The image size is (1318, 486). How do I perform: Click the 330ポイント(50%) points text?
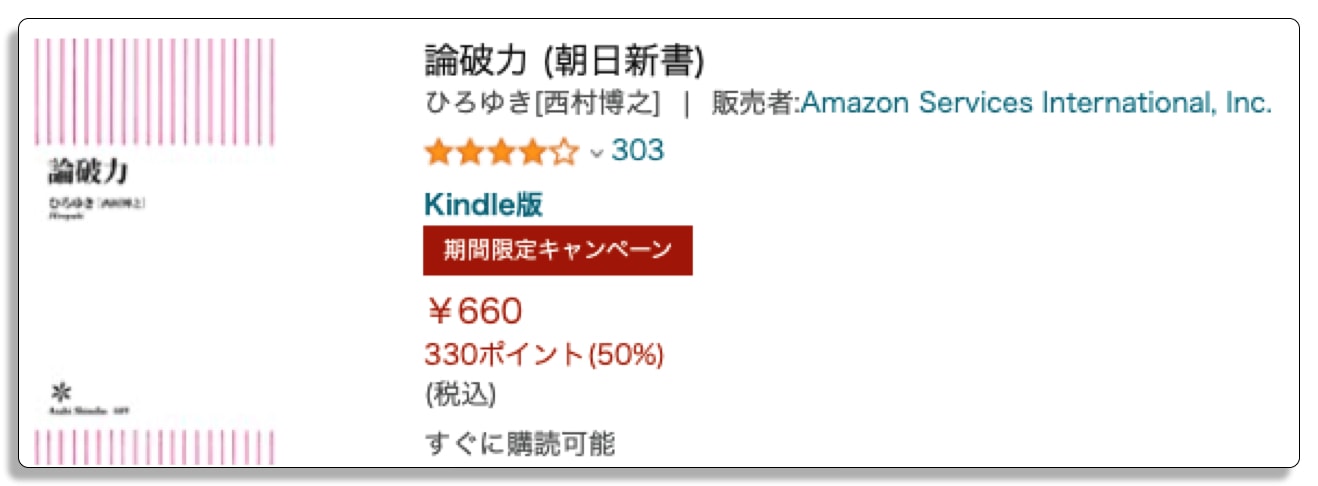tap(544, 354)
